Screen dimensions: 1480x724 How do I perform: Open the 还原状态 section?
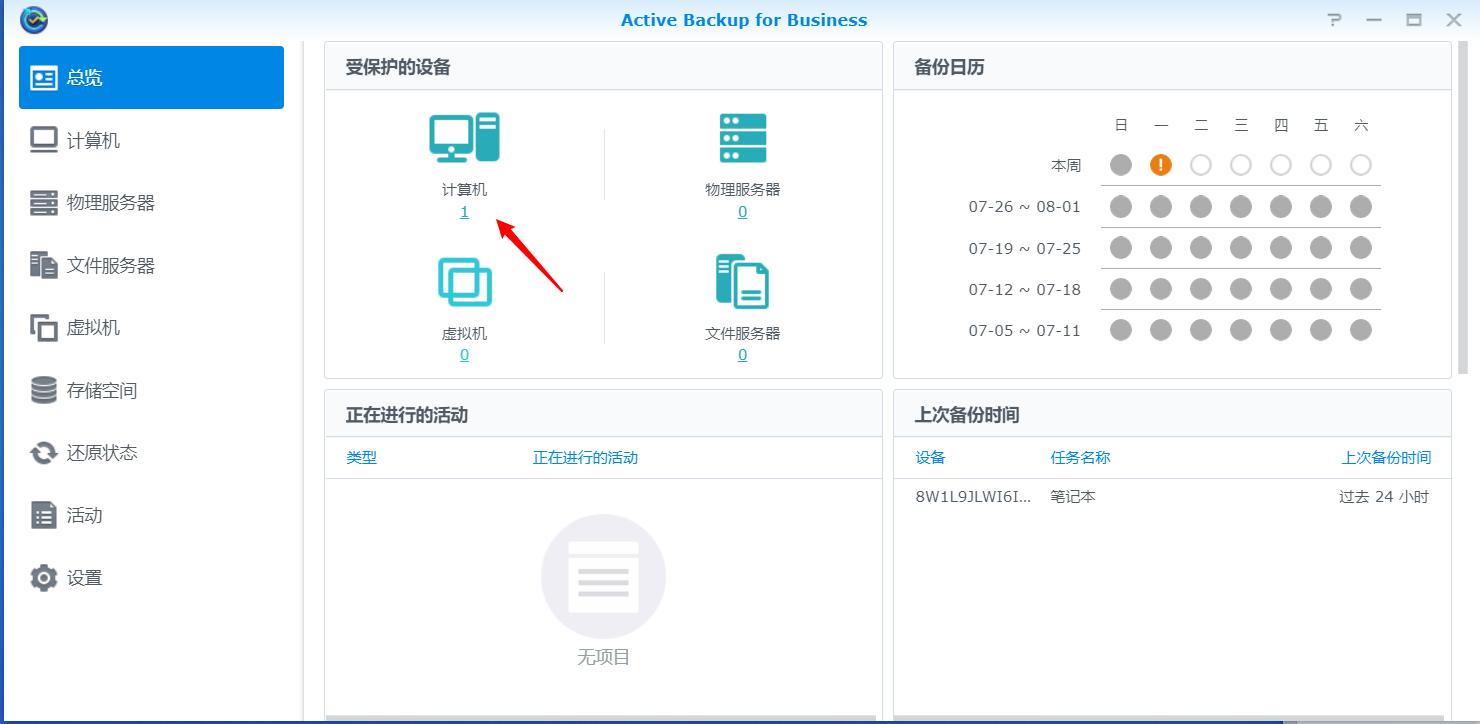point(151,453)
